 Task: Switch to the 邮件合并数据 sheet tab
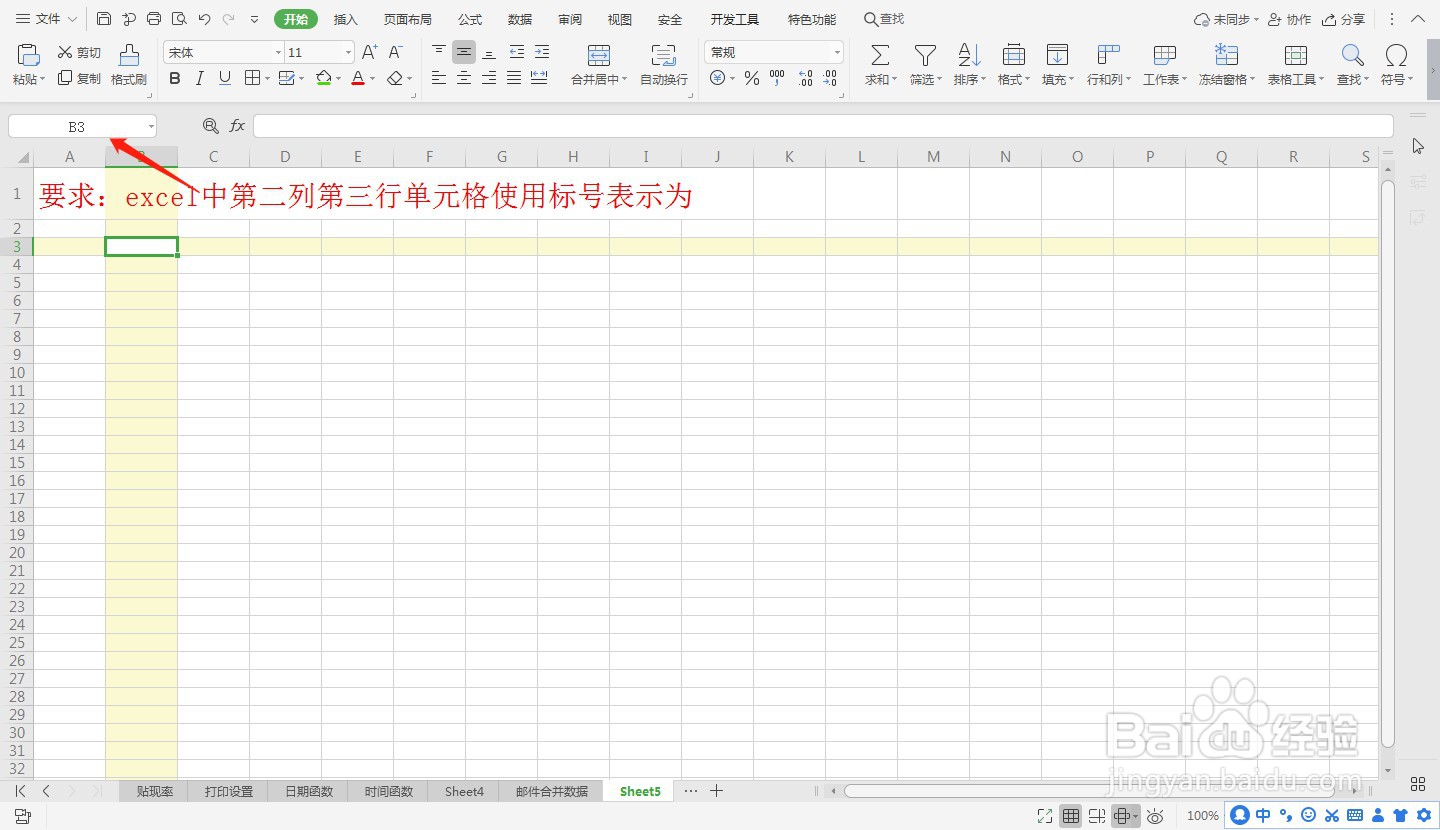point(552,790)
